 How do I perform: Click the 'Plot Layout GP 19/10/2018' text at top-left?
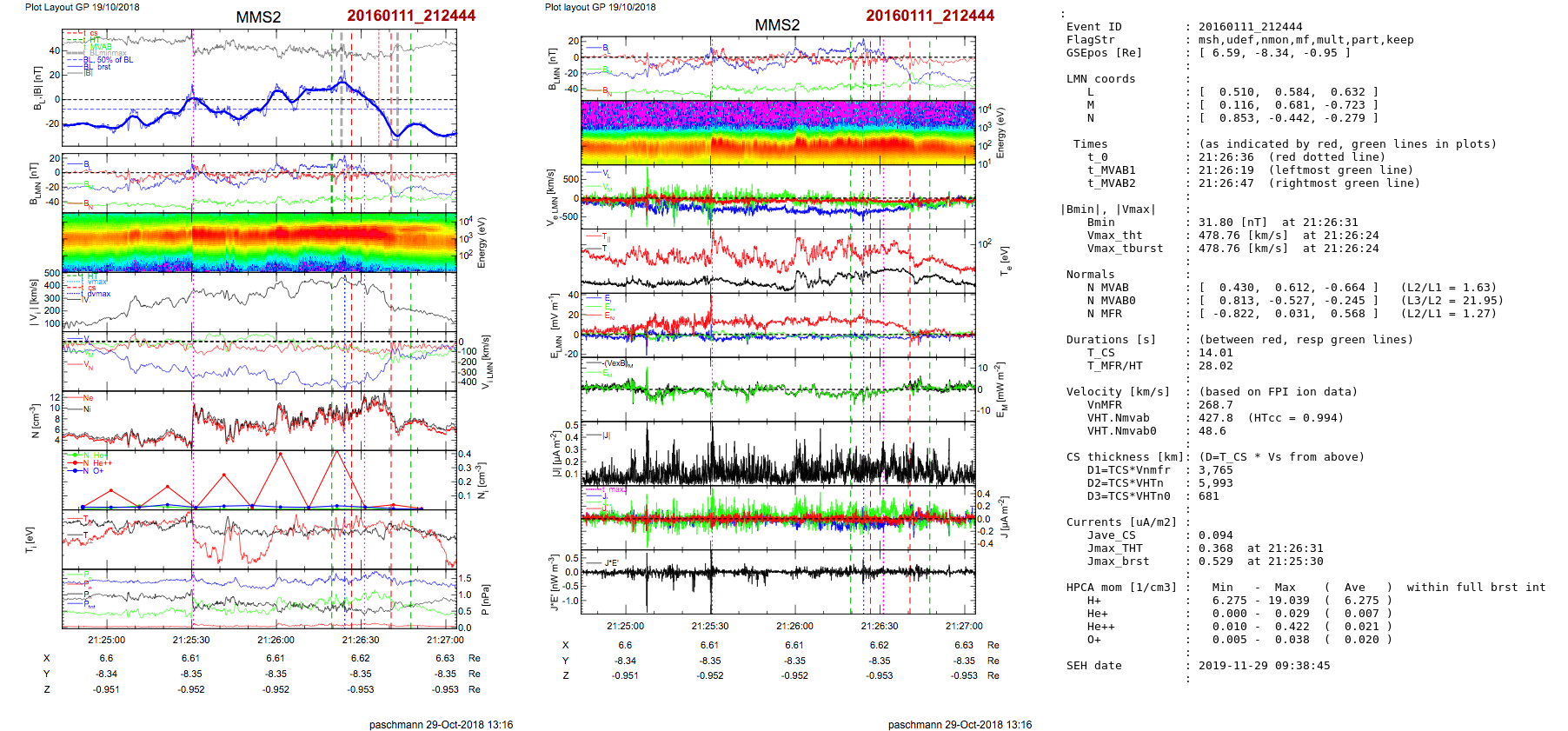click(82, 7)
